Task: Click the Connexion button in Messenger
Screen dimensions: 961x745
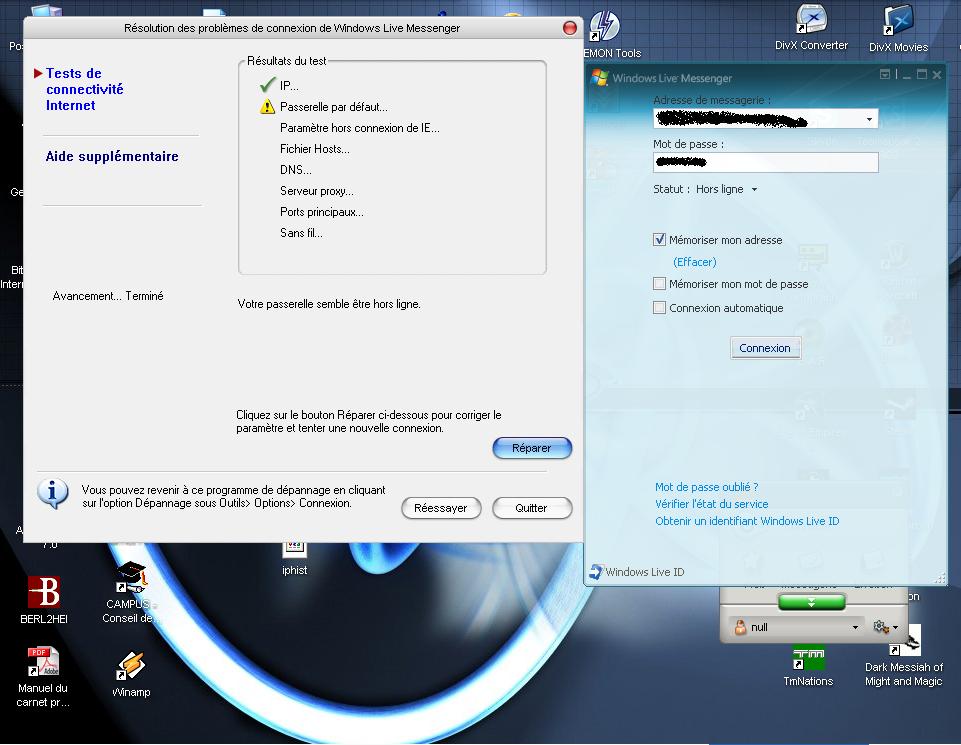Action: (765, 348)
